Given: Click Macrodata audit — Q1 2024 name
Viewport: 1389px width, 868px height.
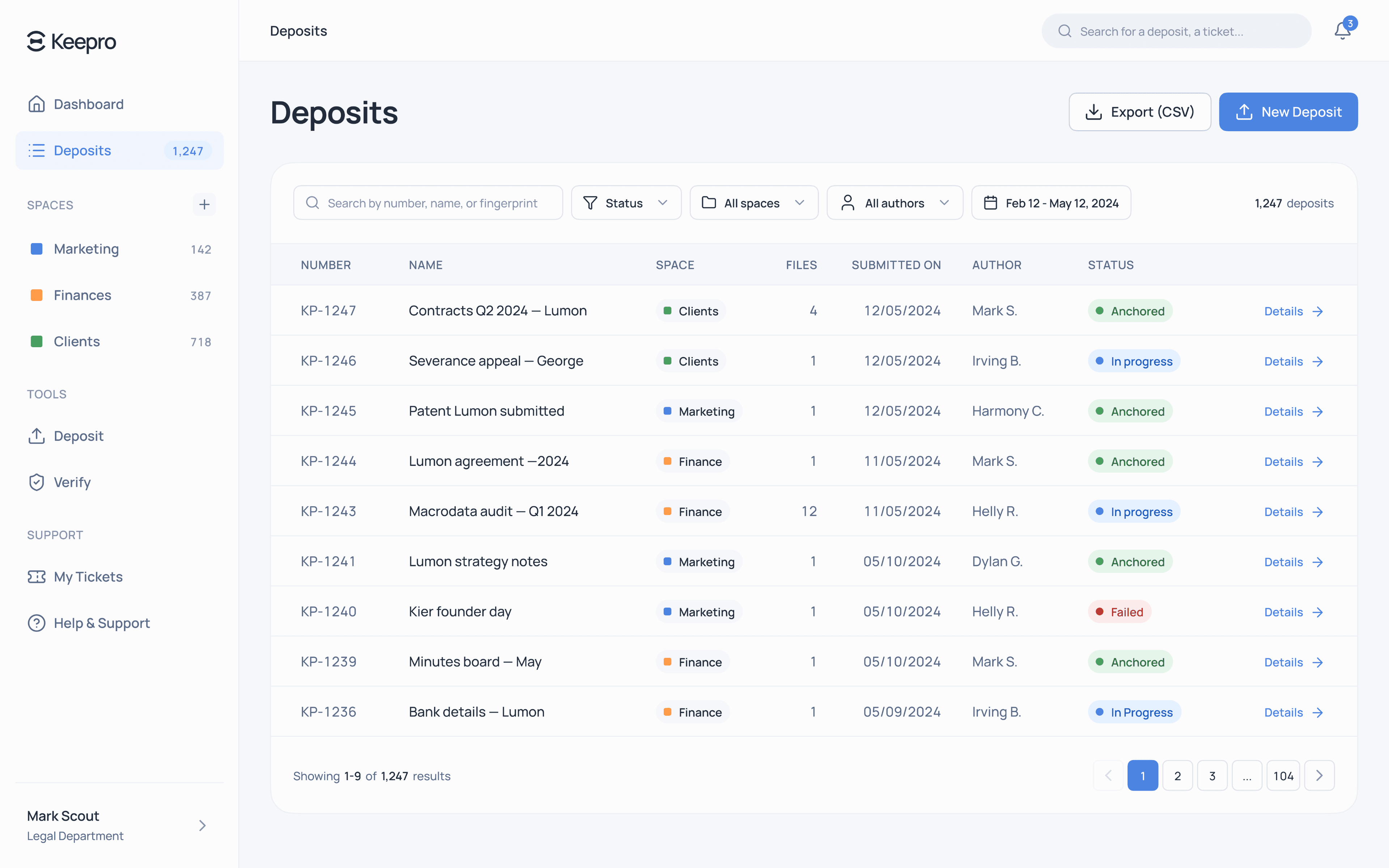Looking at the screenshot, I should coord(493,511).
